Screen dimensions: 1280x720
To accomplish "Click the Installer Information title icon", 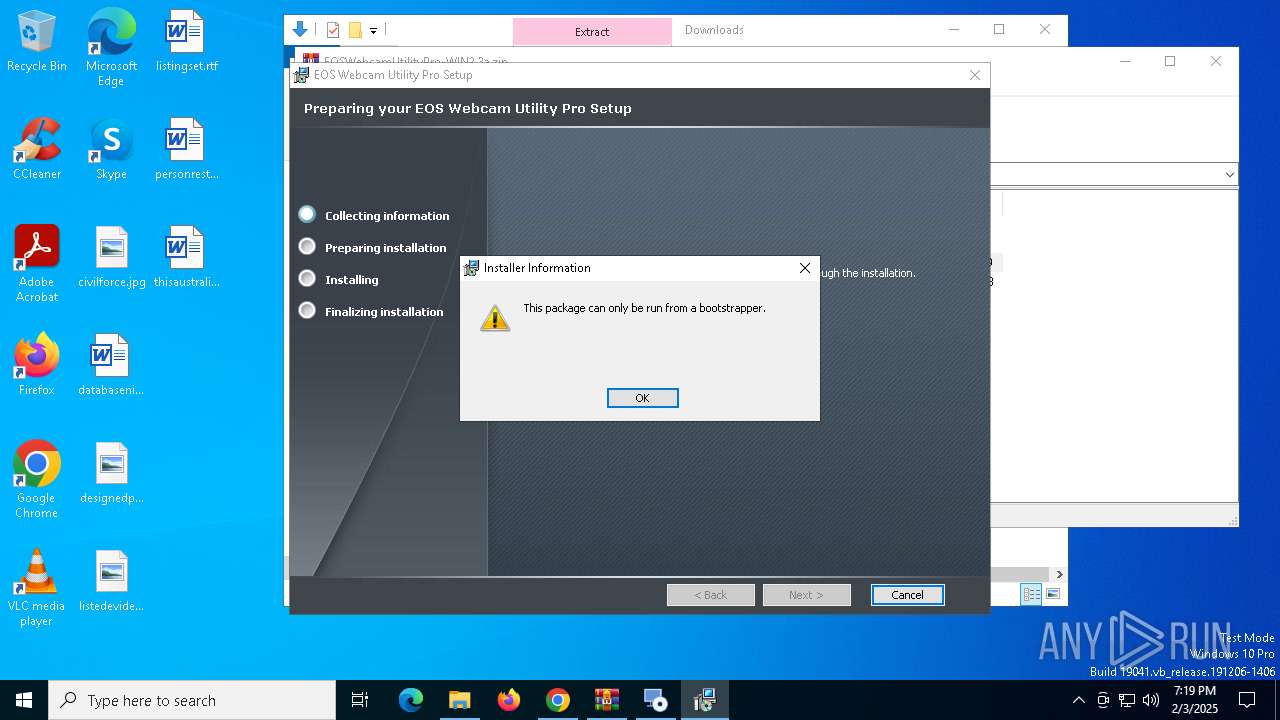I will click(x=472, y=268).
